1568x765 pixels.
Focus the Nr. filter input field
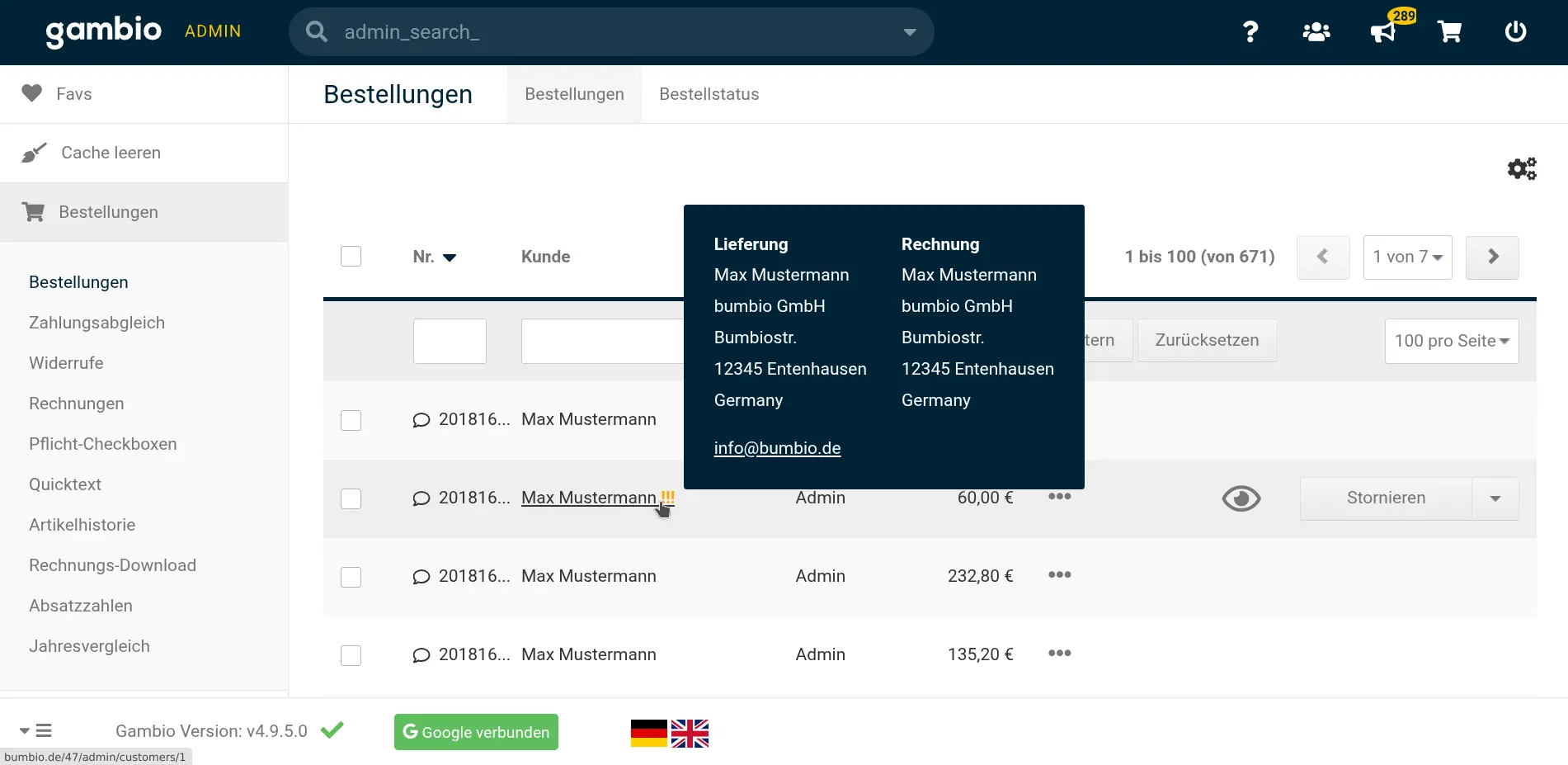click(450, 341)
